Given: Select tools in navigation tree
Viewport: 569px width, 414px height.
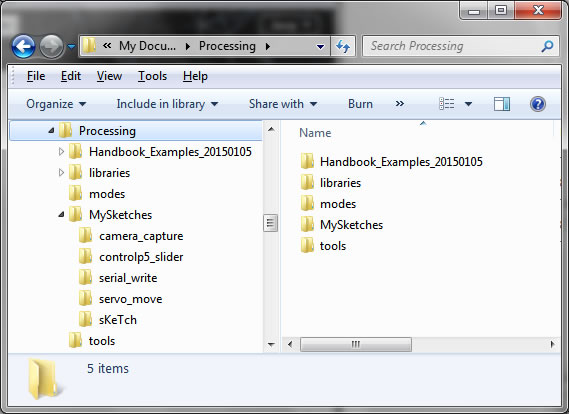Looking at the screenshot, I should (102, 341).
